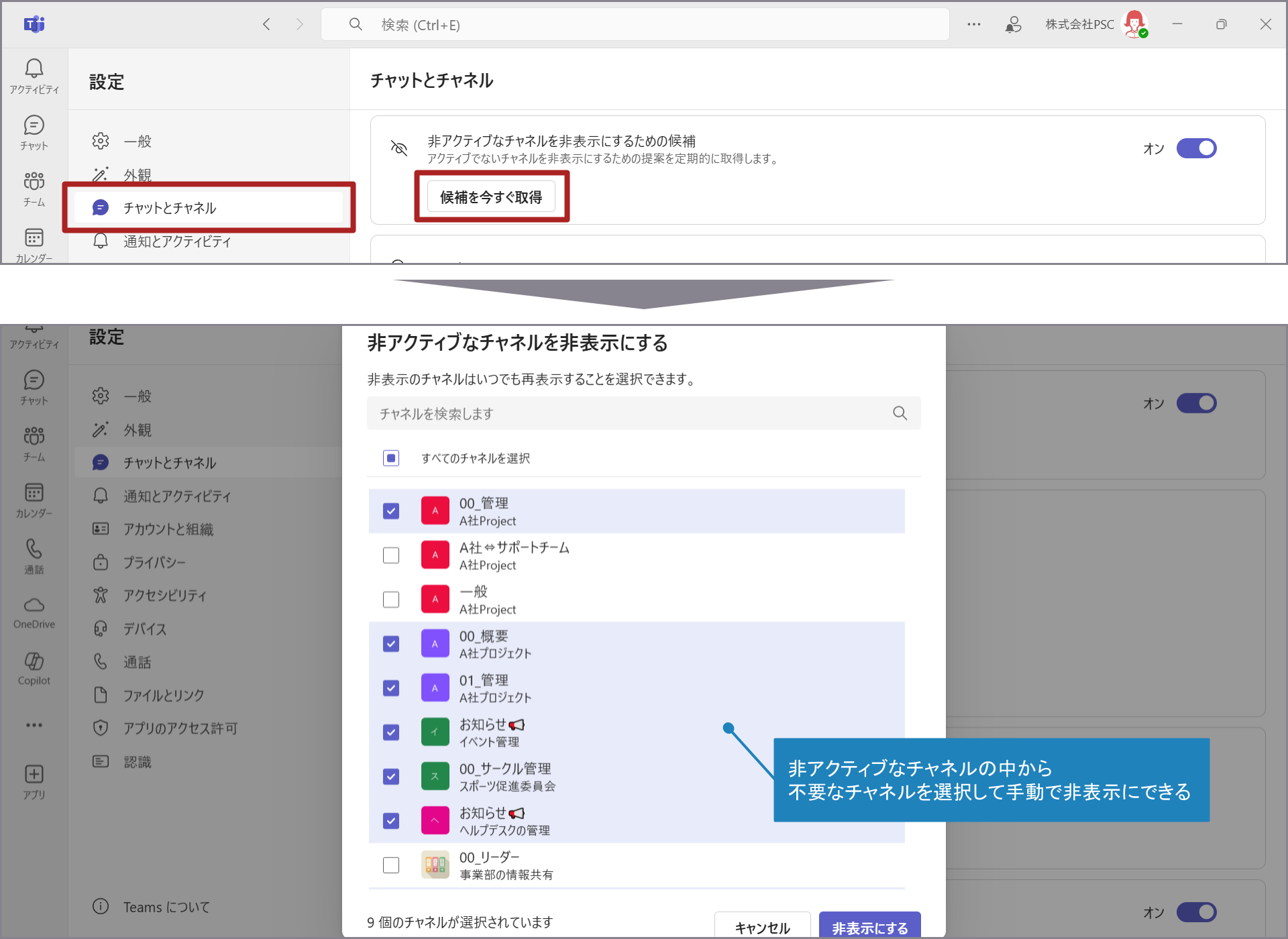Uncheck the 00_概要 channel checkbox

coord(391,644)
